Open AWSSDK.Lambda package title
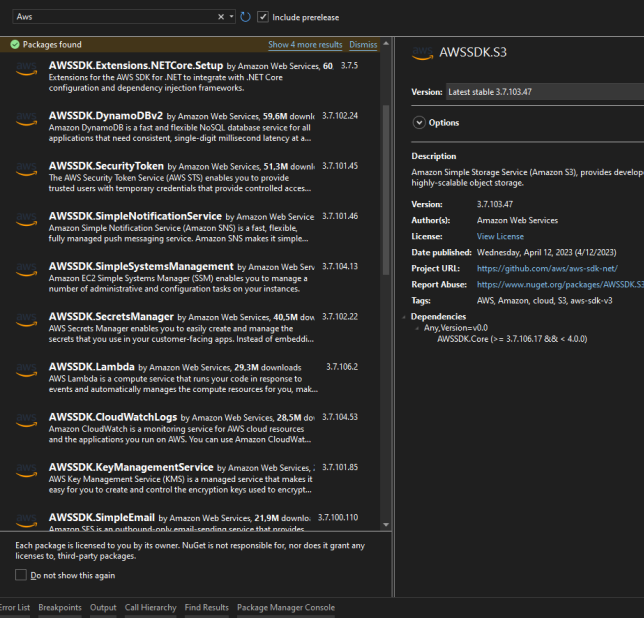 point(92,366)
